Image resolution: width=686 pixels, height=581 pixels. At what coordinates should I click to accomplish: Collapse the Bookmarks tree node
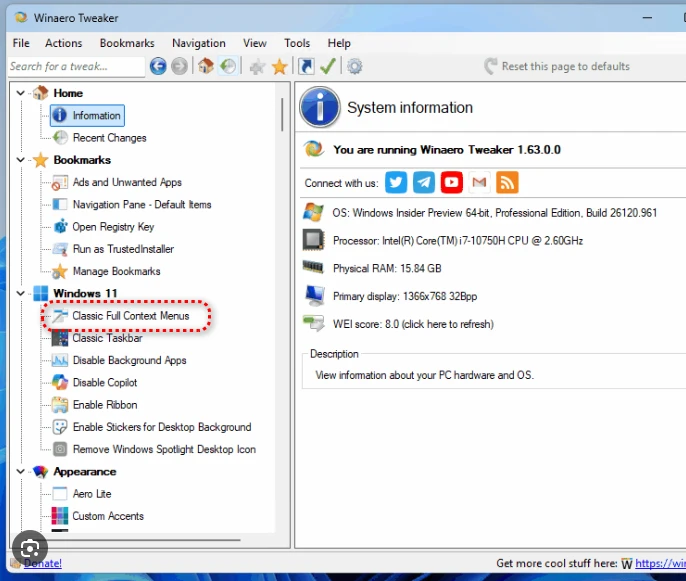20,160
